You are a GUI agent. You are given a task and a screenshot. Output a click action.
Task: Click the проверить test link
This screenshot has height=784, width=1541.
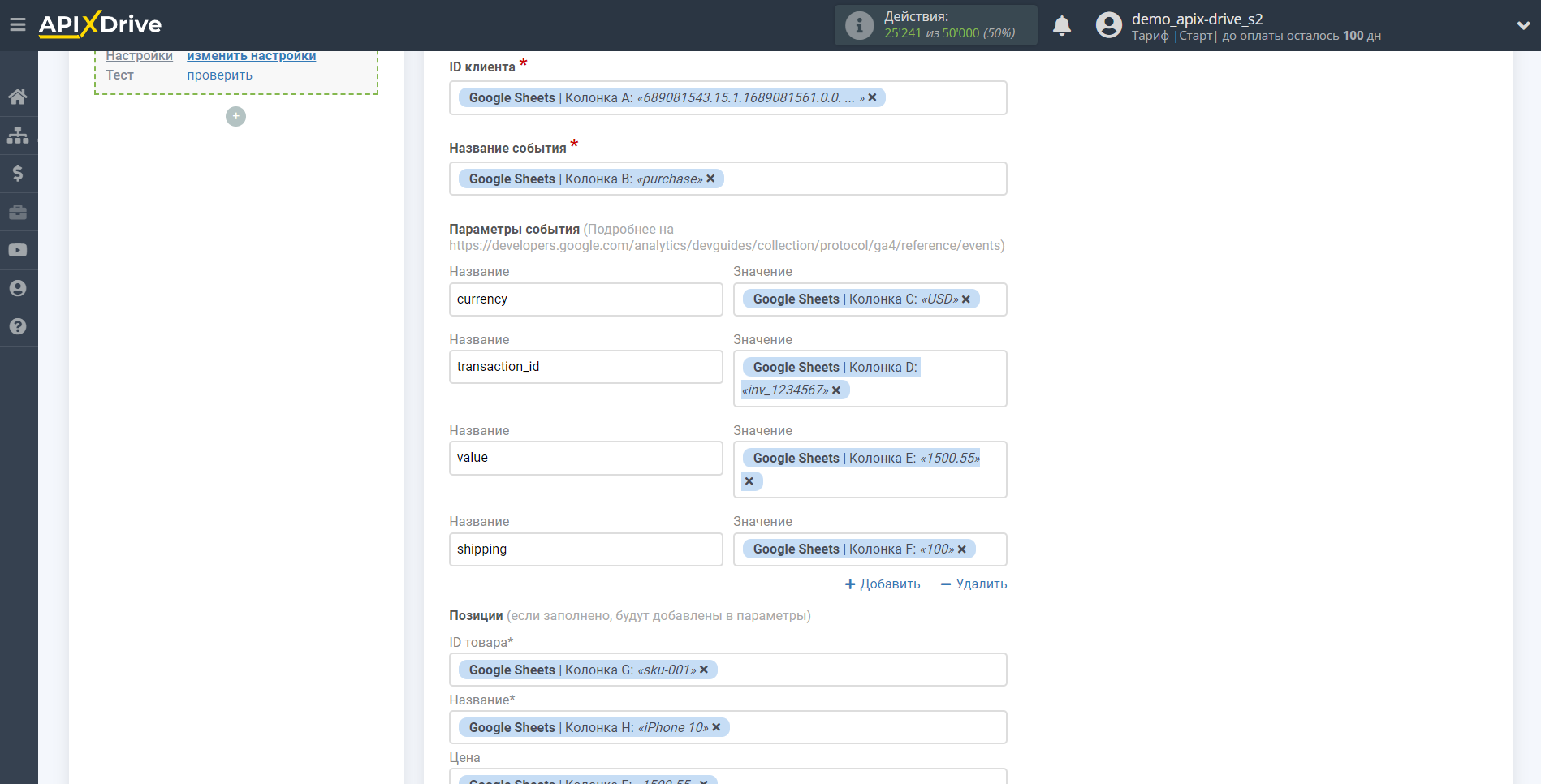220,75
